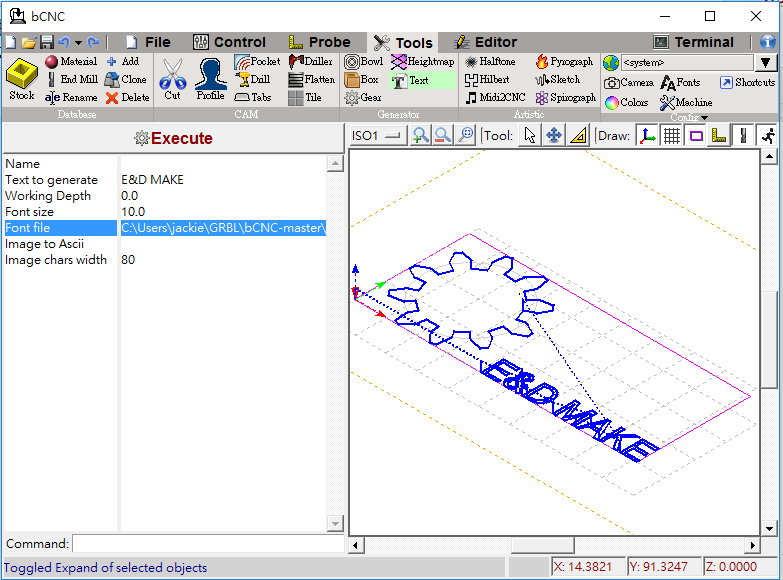
Task: Select the Spirograph tool
Action: coord(566,97)
